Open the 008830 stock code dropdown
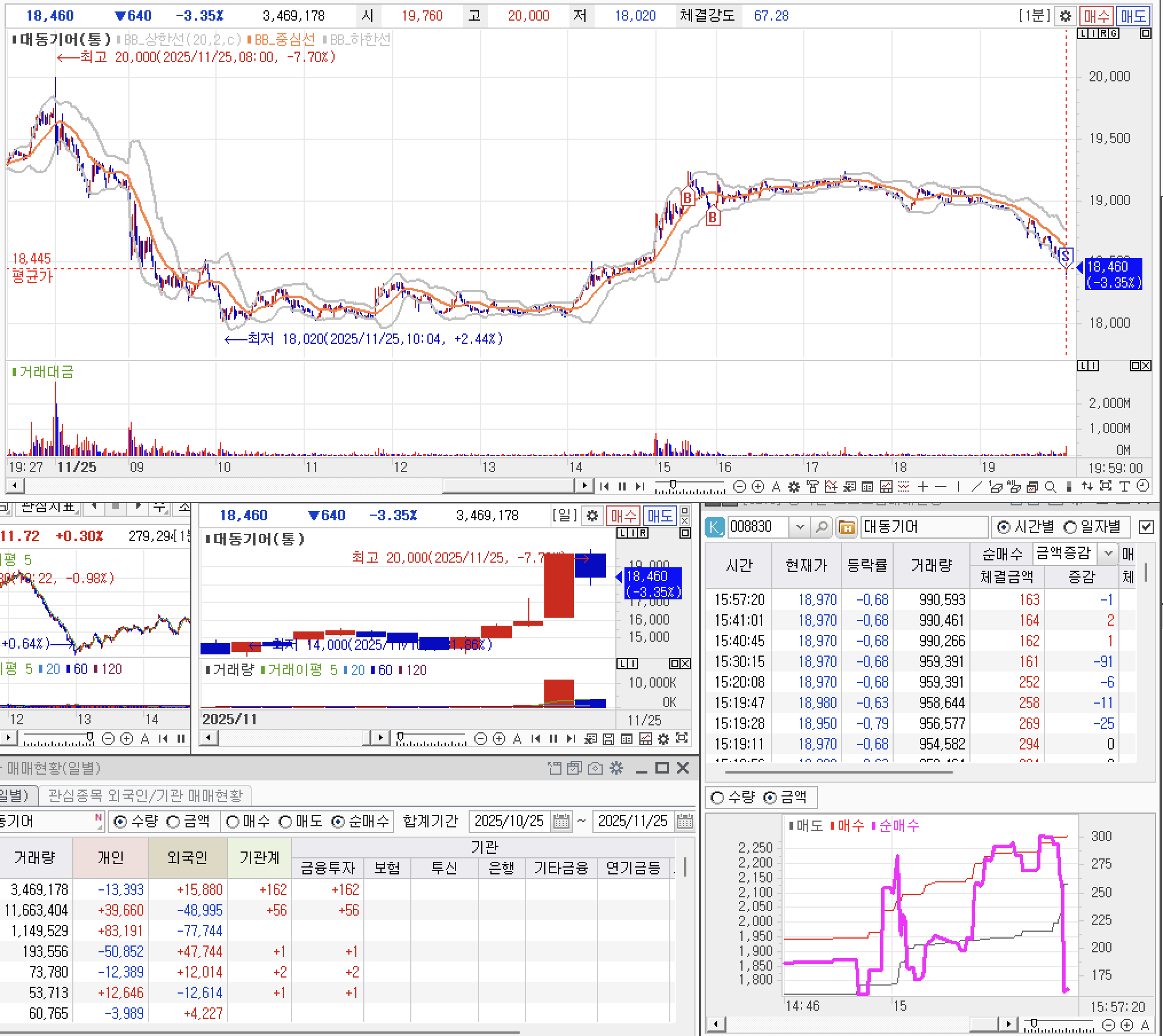 800,527
